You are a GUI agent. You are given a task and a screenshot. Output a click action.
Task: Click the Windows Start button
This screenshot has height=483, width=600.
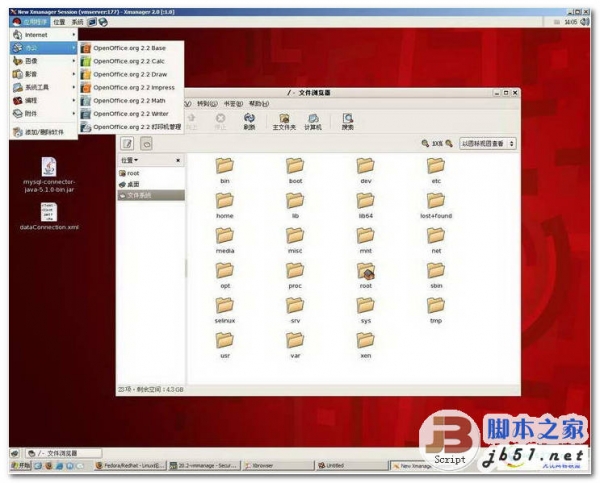tap(20, 466)
